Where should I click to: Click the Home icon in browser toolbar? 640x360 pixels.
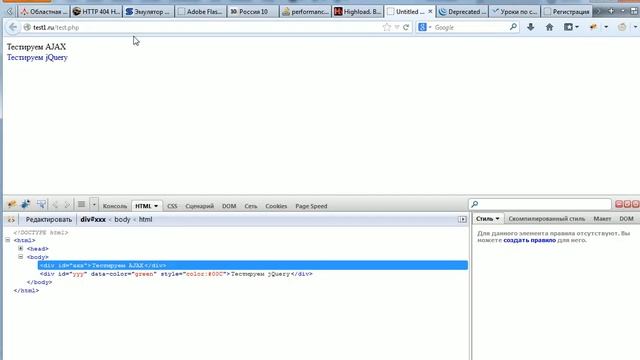click(x=549, y=27)
